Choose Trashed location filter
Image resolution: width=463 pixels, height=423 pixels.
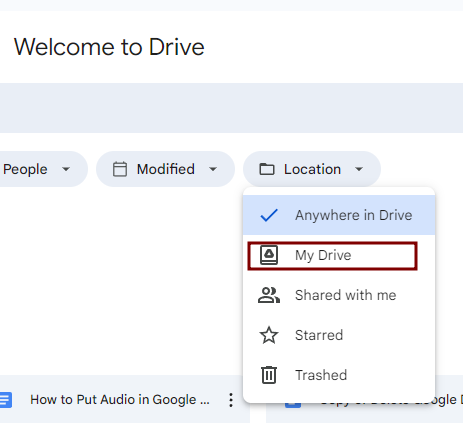(339, 375)
